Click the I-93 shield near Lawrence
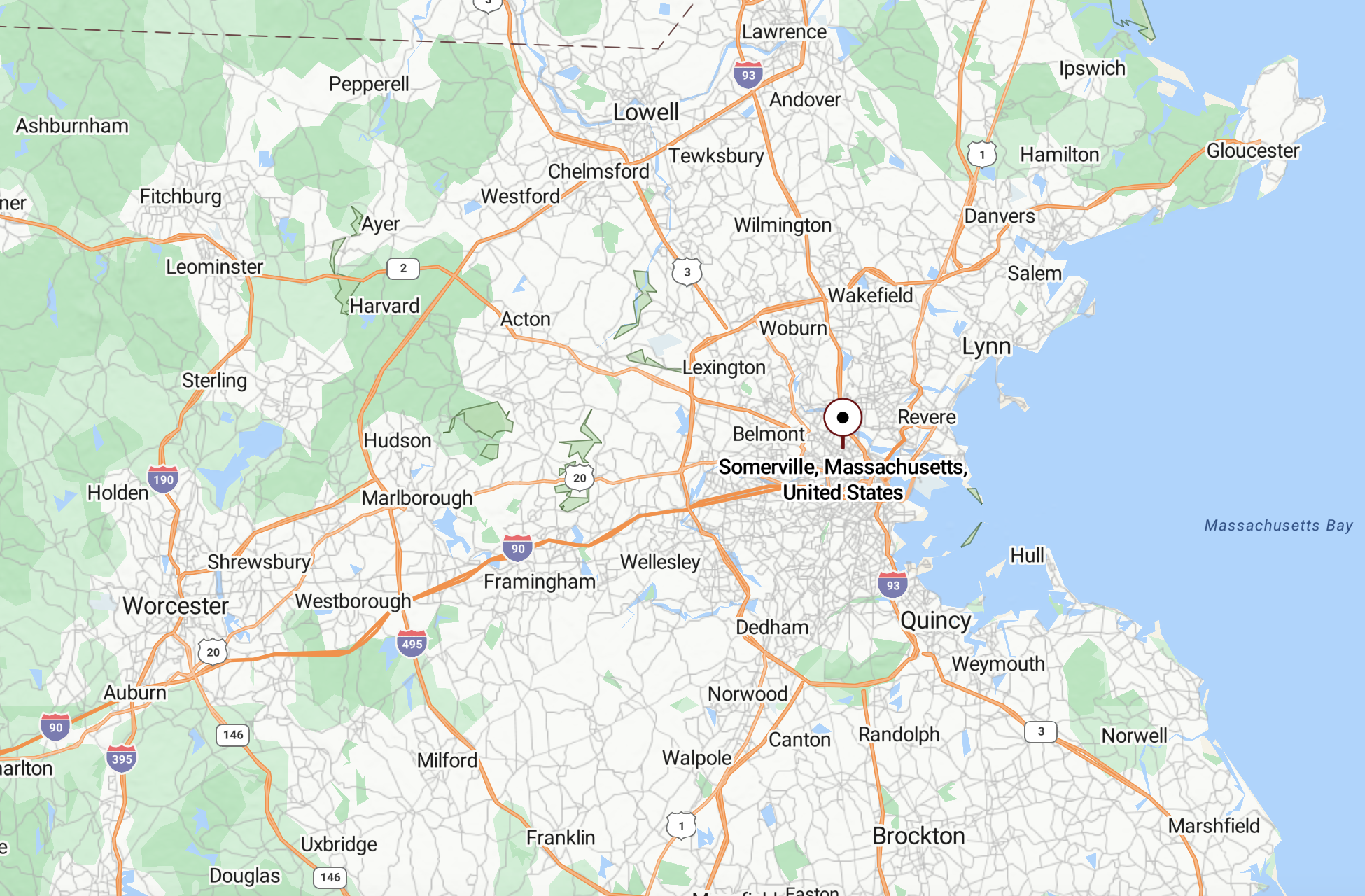Image resolution: width=1365 pixels, height=896 pixels. point(748,75)
